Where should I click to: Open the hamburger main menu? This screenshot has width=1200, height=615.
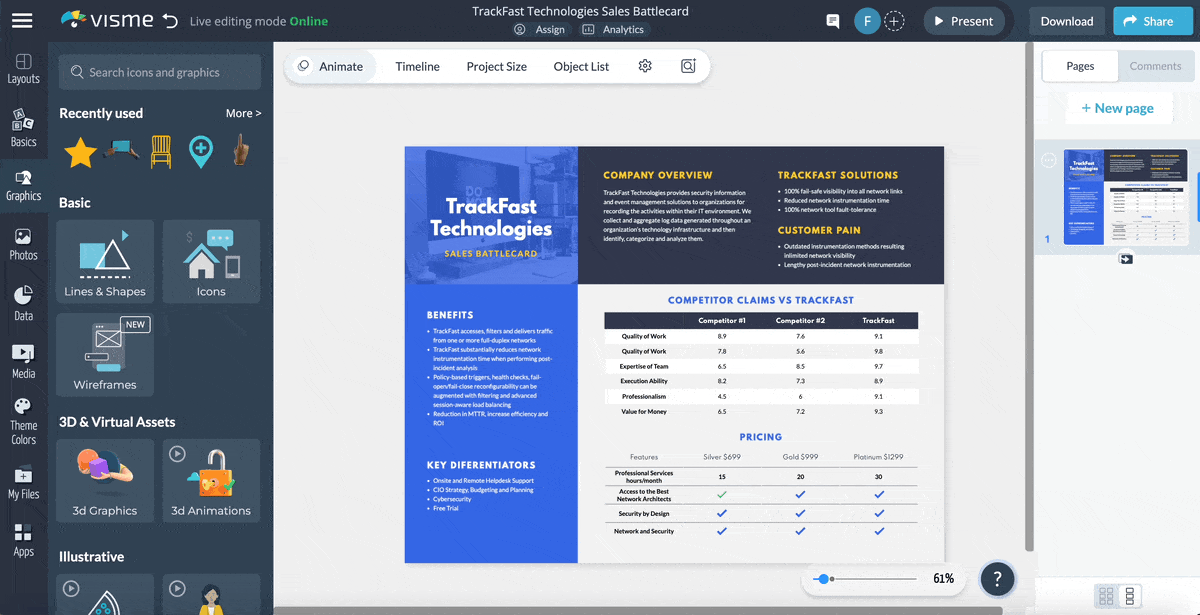point(22,20)
